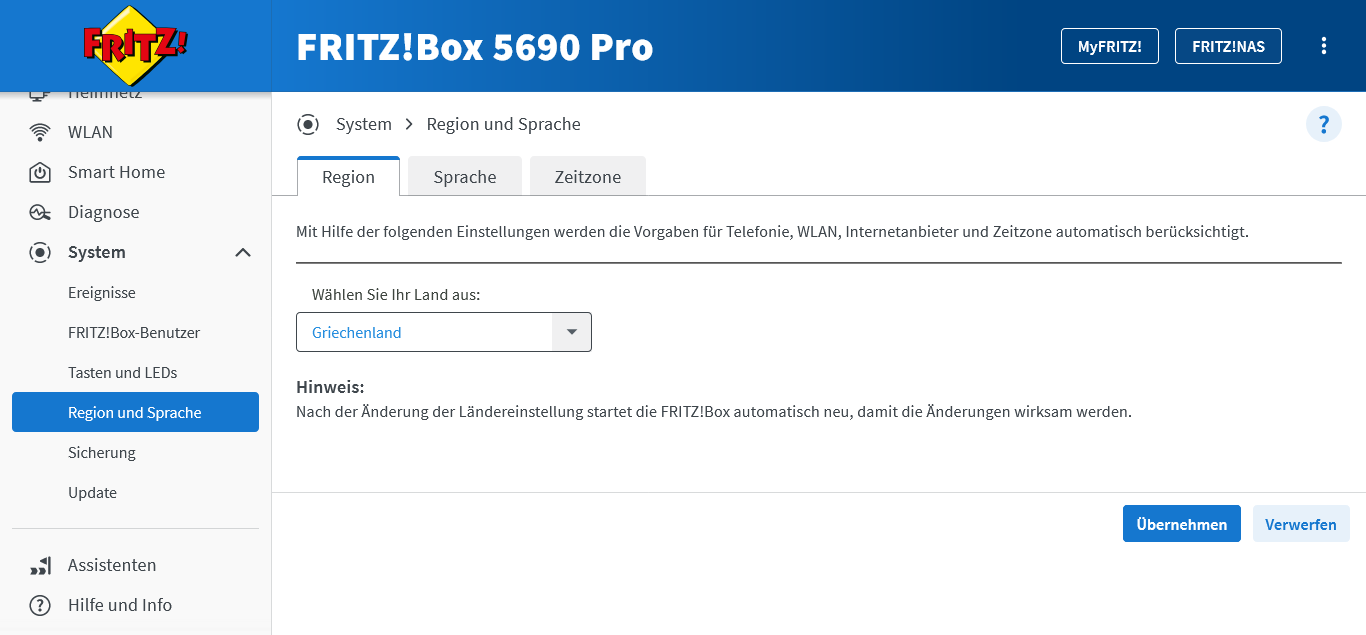Click the Verwerfen button
This screenshot has width=1366, height=635.
[x=1300, y=524]
